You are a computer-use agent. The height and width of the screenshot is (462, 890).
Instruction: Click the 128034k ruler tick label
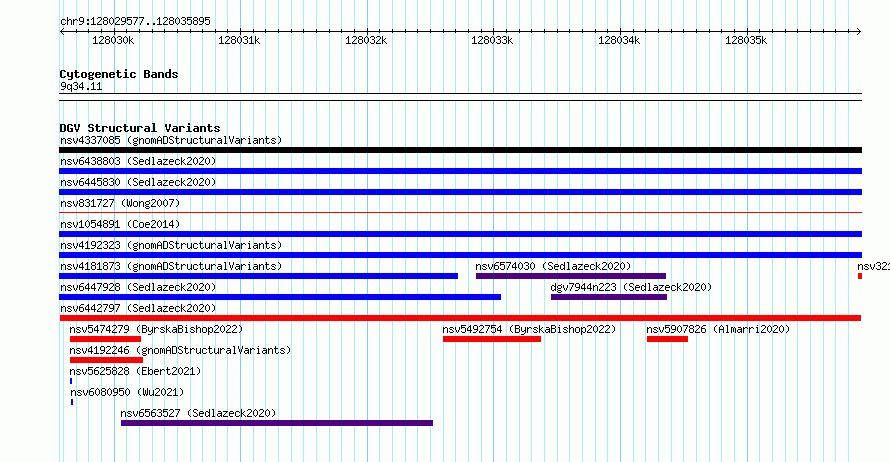pos(619,40)
